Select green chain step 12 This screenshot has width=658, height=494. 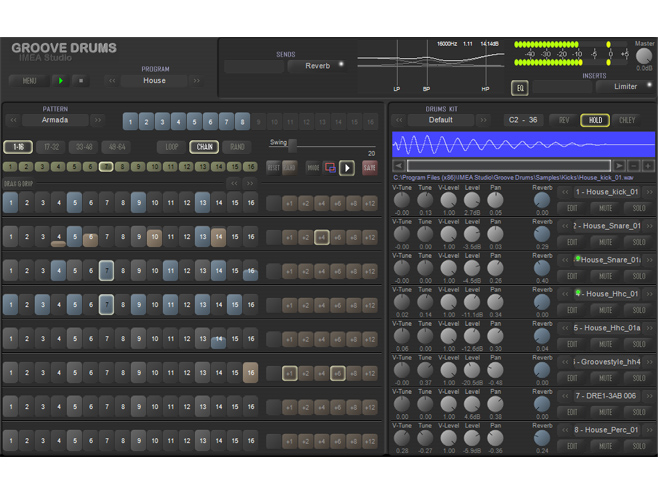(187, 167)
